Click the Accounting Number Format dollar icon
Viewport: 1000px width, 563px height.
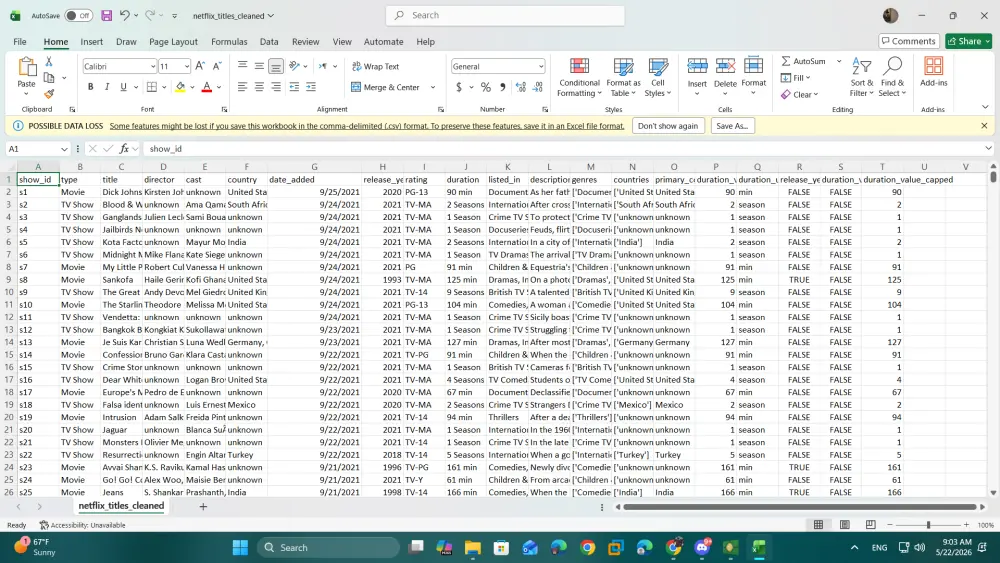(459, 87)
